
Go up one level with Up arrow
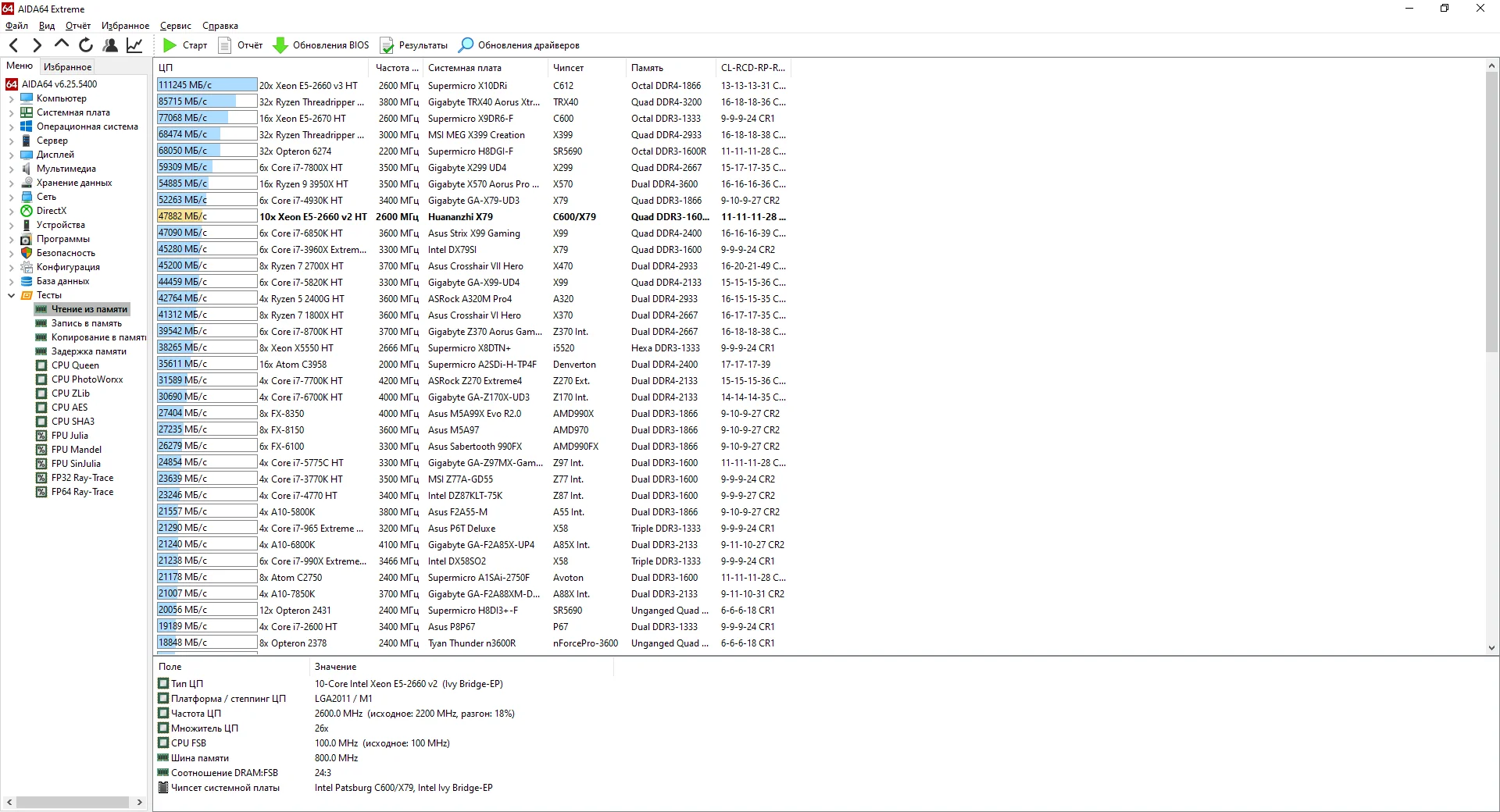[62, 44]
